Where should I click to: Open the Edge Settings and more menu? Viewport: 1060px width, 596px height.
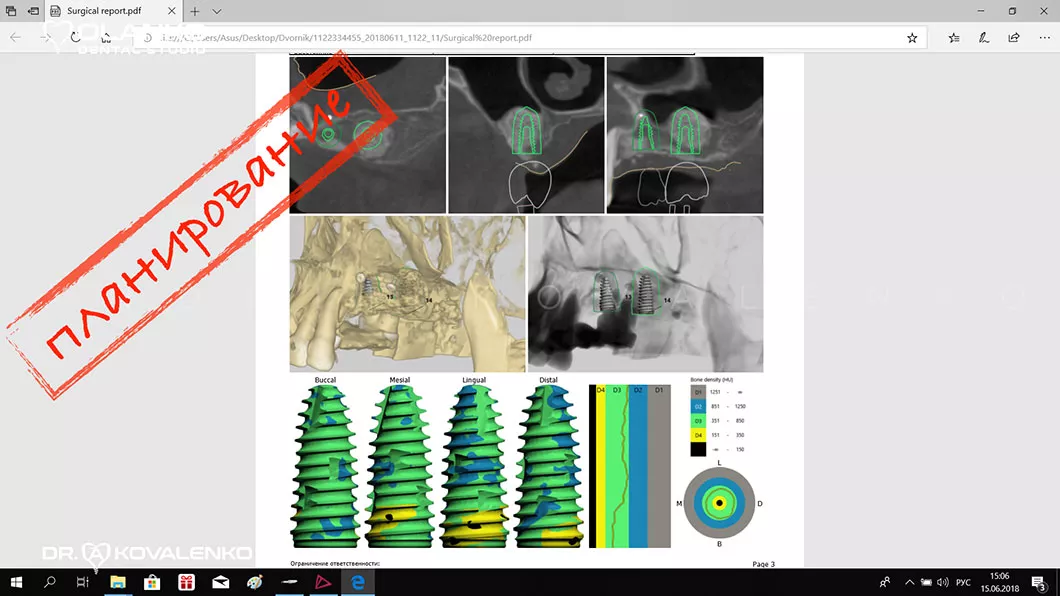tap(1042, 38)
